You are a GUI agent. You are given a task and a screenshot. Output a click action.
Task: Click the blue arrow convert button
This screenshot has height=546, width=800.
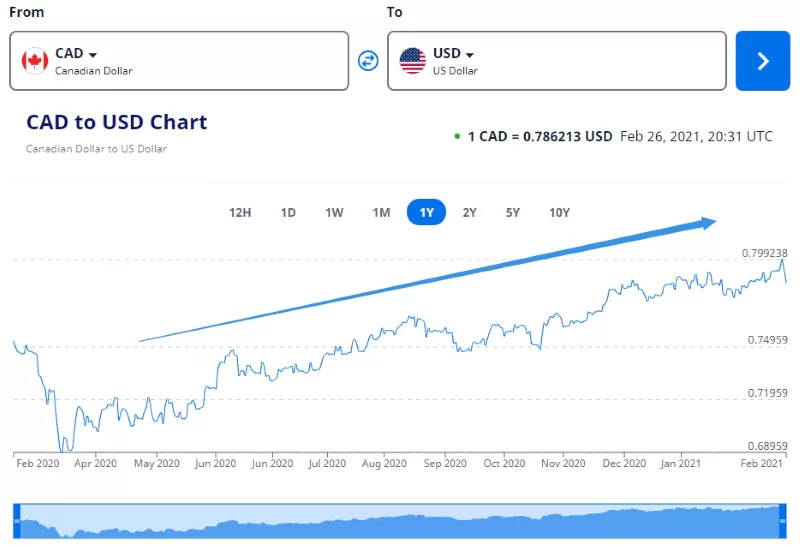point(763,61)
